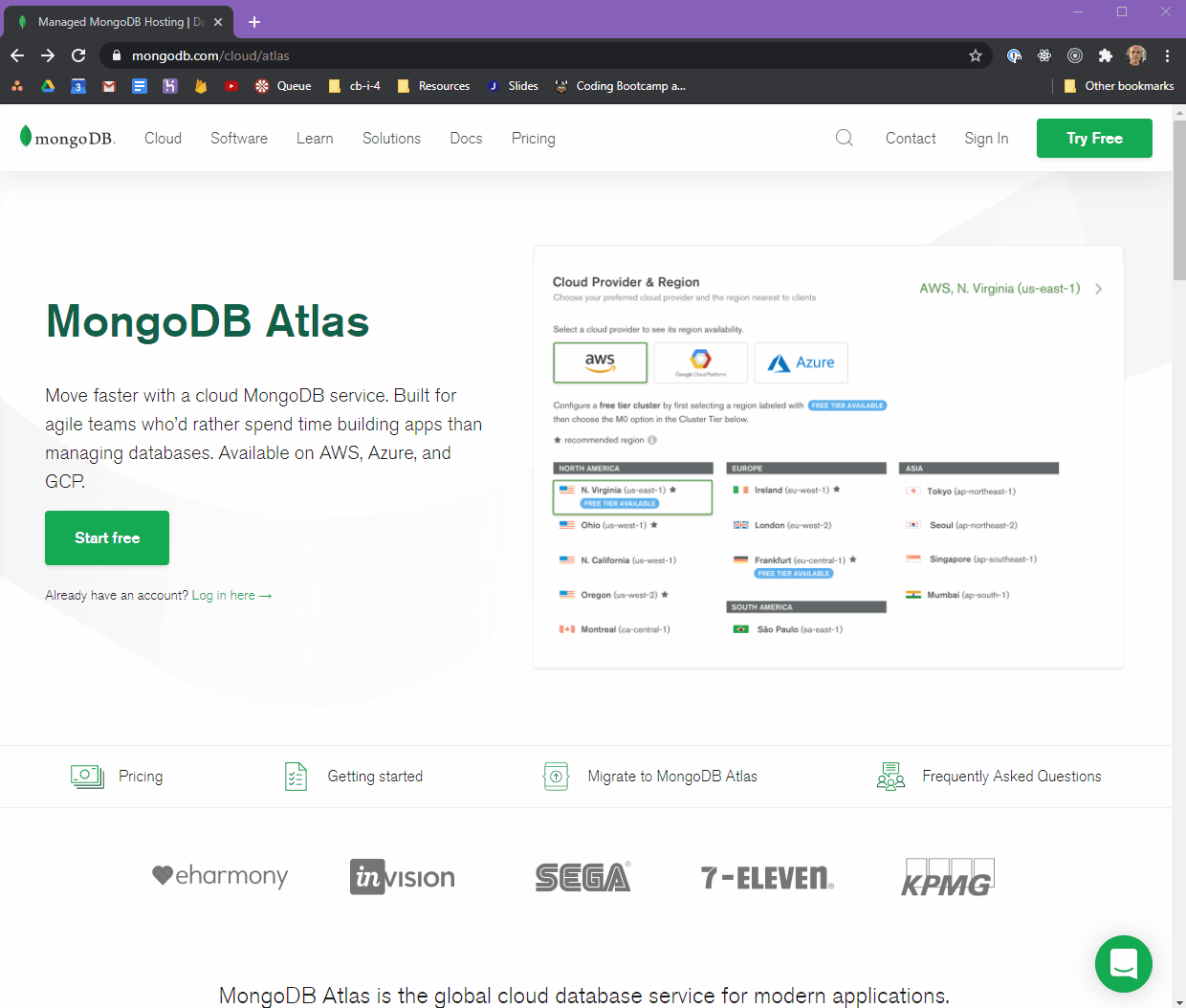Click the 7-Eleven logo
The image size is (1186, 1008).
coord(767,878)
